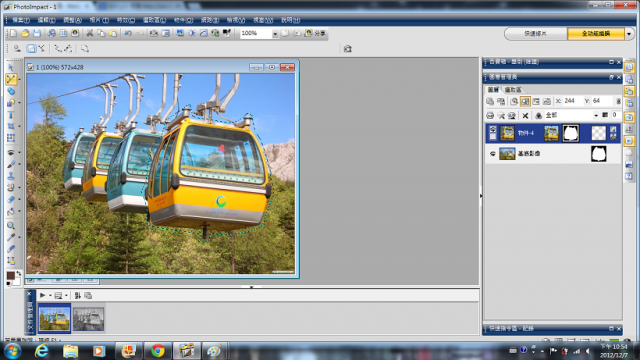Switch to the first tab in layer manager

[x=493, y=90]
